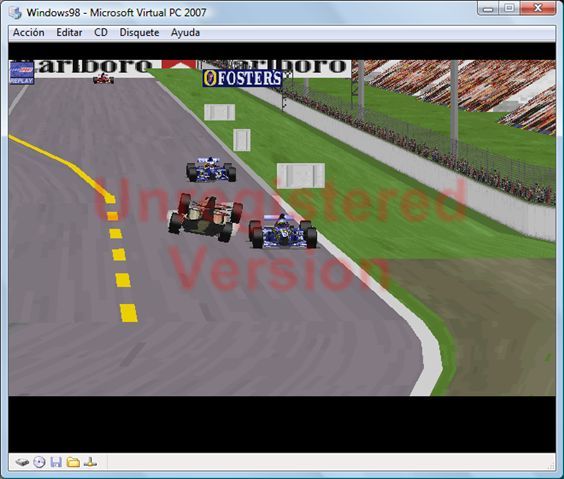Screen dimensions: 564x479
Task: Click the Virtual PC title bar icon
Action: pos(15,13)
